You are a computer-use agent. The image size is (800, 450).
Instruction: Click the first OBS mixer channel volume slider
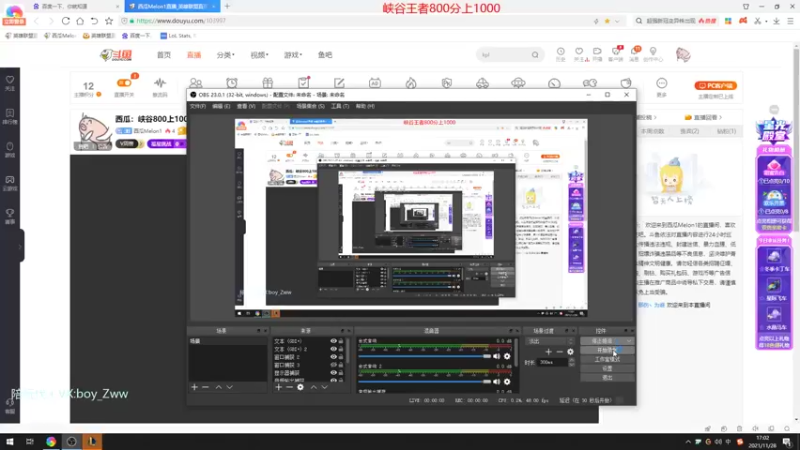(424, 356)
